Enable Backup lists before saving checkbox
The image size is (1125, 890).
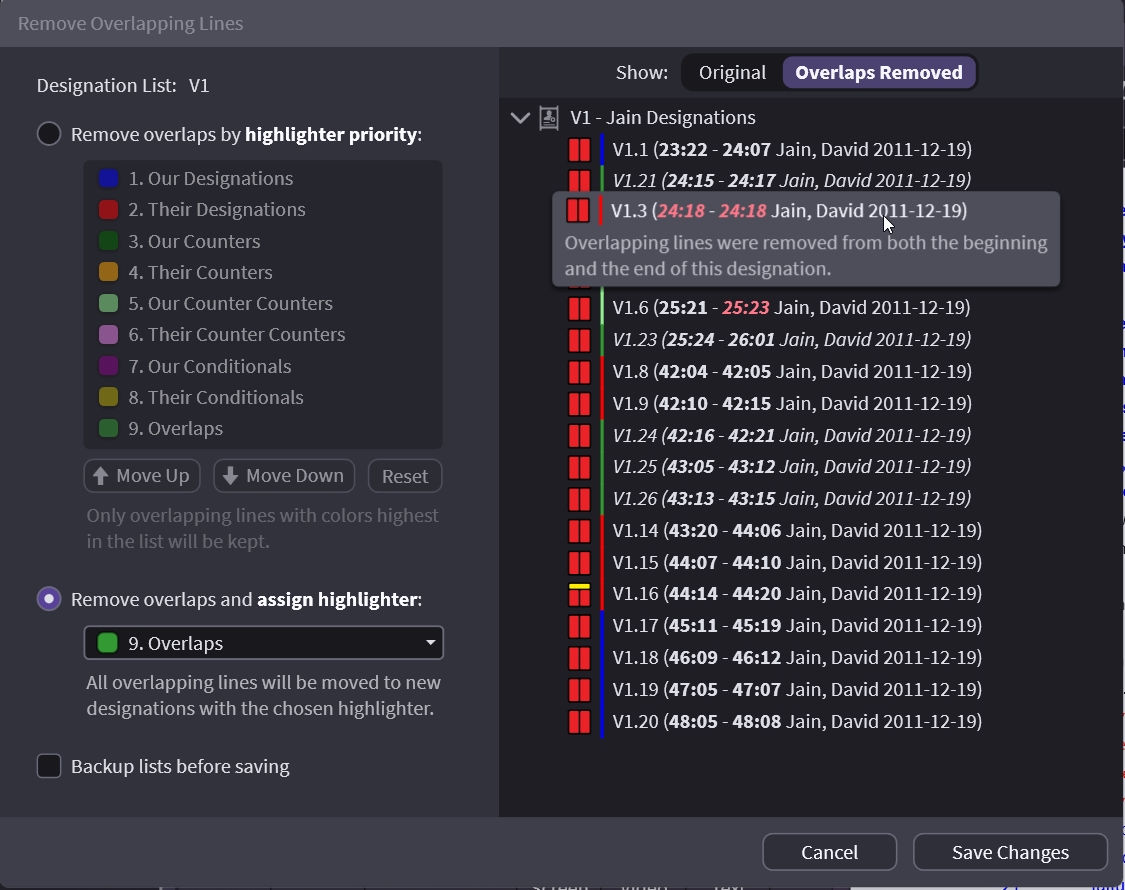coord(49,766)
